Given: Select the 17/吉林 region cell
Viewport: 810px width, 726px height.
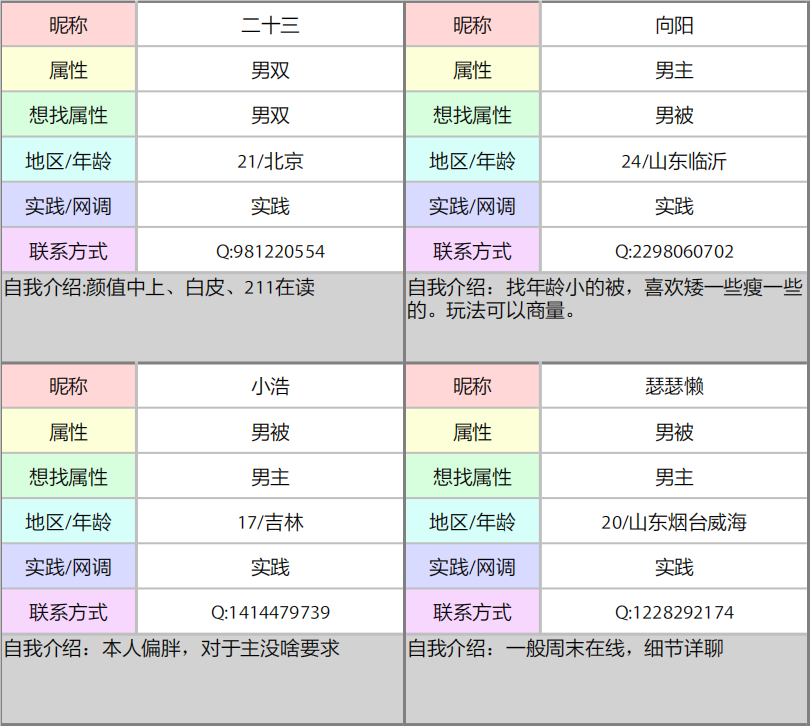Looking at the screenshot, I should point(271,521).
